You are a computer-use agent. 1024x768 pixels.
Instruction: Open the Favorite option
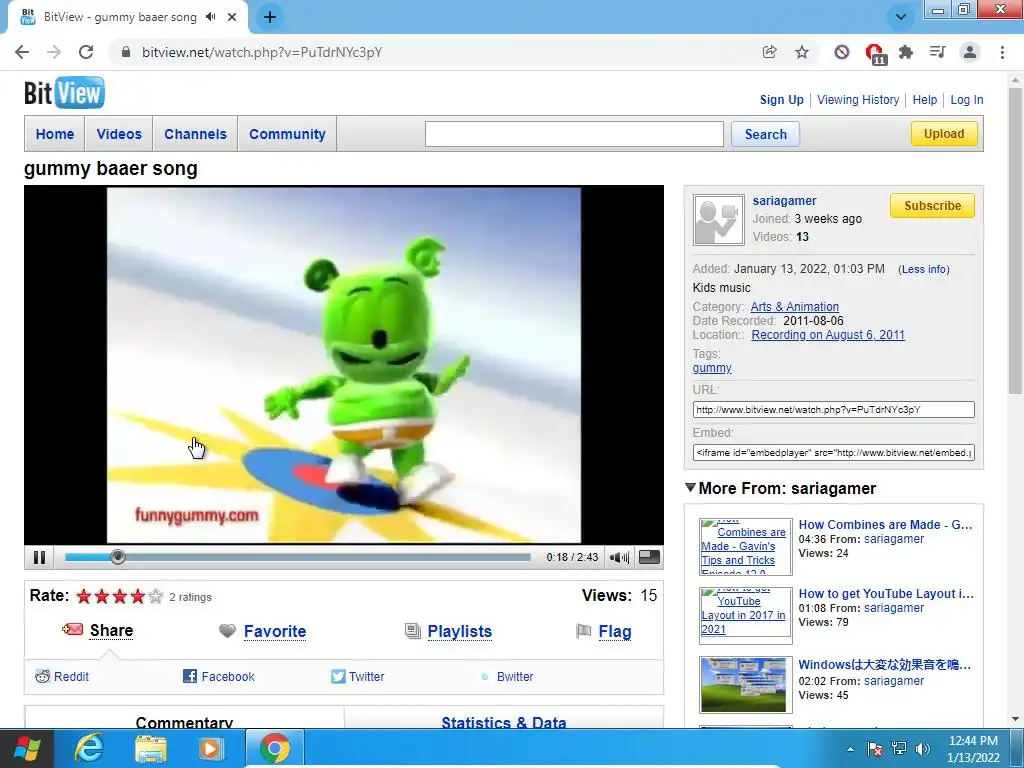[274, 632]
